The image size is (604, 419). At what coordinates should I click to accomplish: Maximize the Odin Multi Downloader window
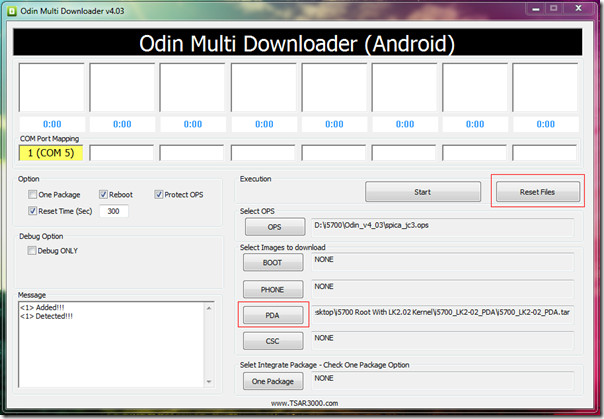554,8
